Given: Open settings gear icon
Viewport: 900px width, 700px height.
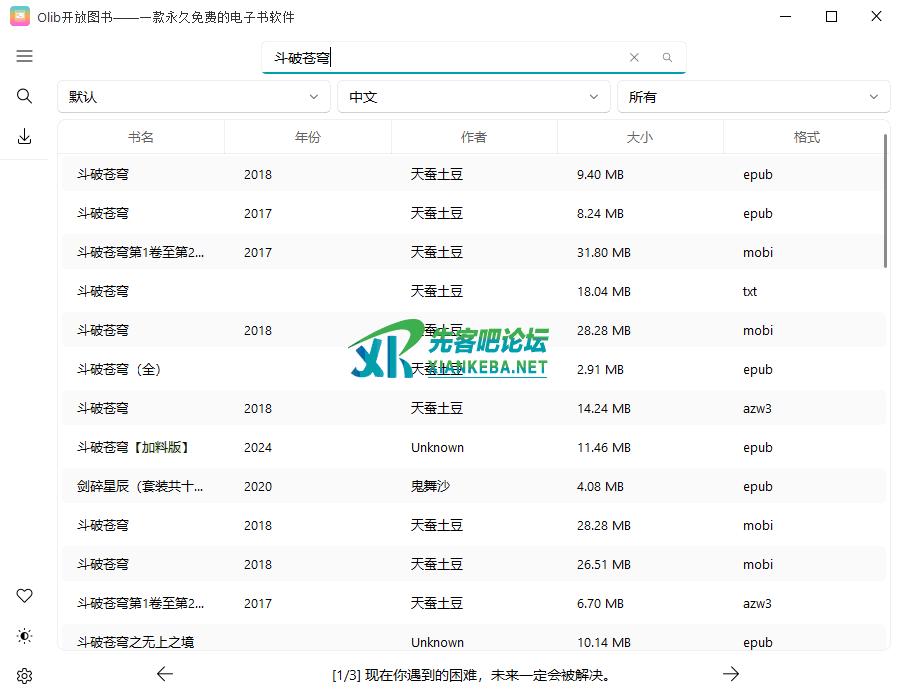Looking at the screenshot, I should (x=25, y=676).
